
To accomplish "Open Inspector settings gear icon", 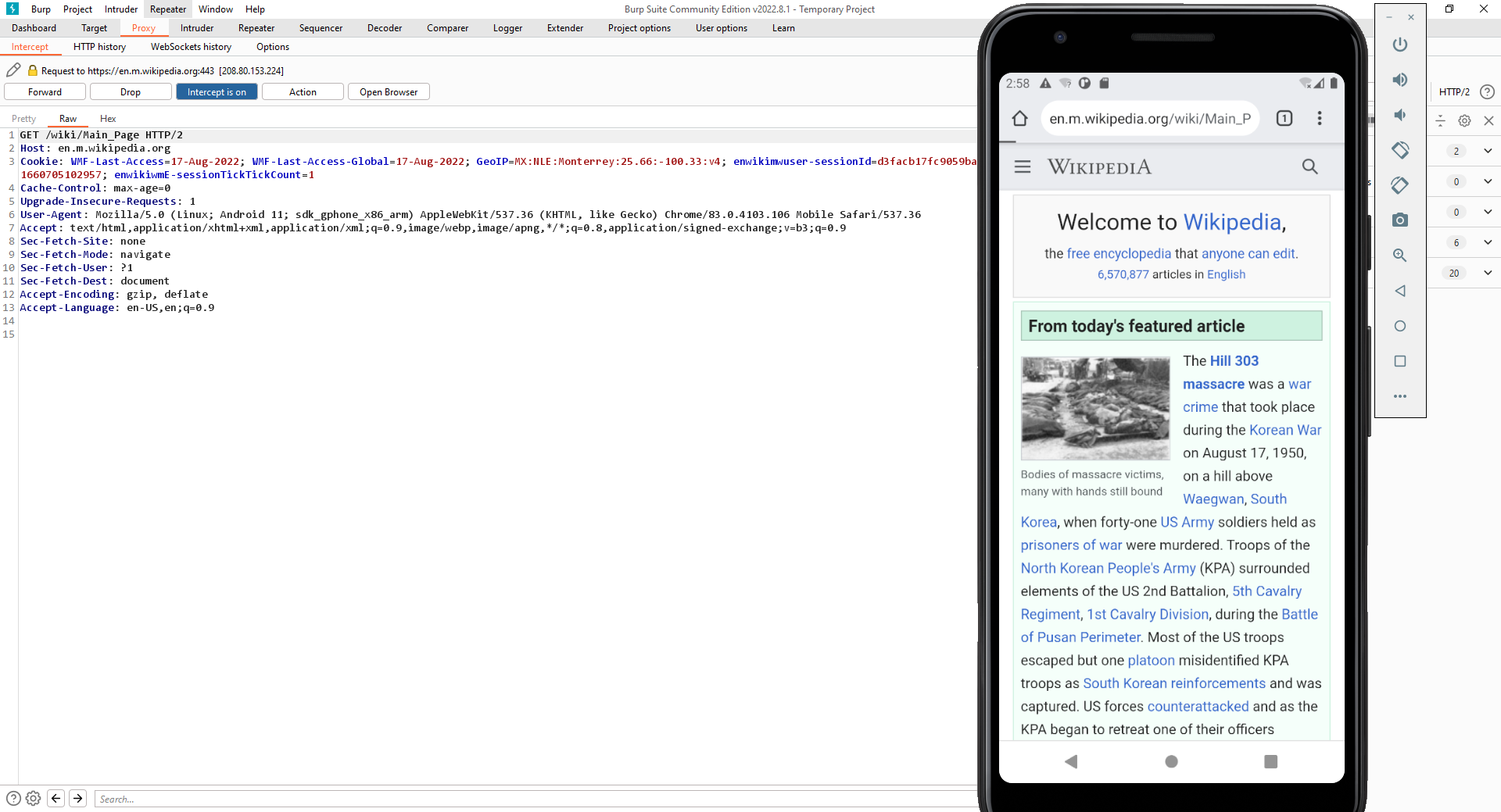I will click(1465, 120).
